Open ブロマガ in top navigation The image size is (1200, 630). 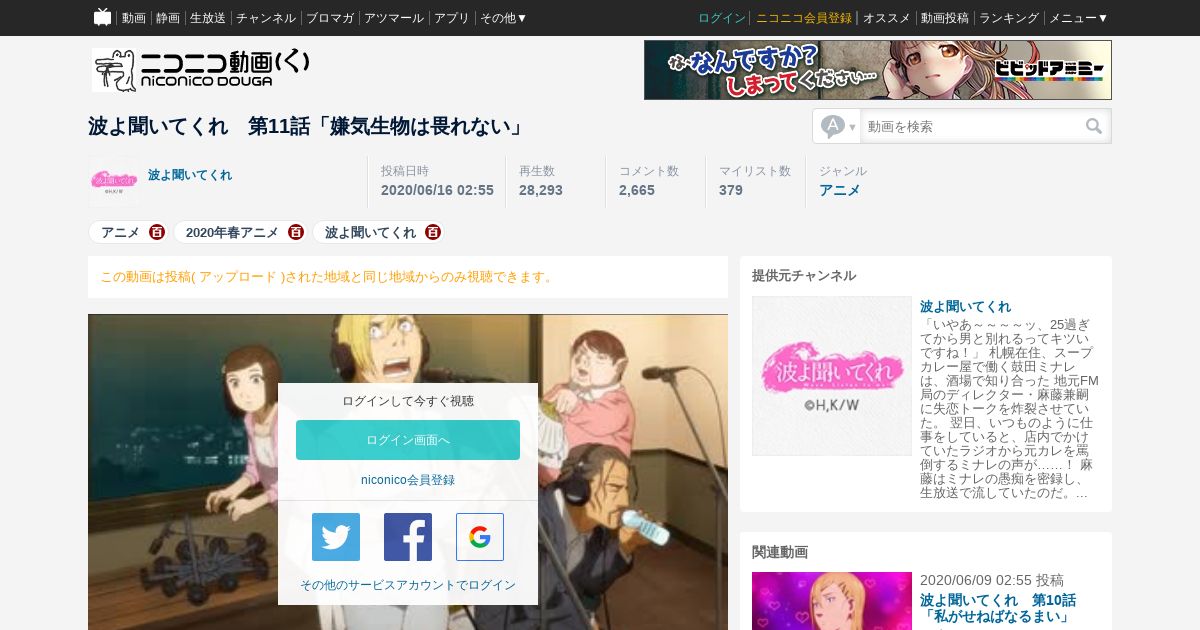point(330,18)
